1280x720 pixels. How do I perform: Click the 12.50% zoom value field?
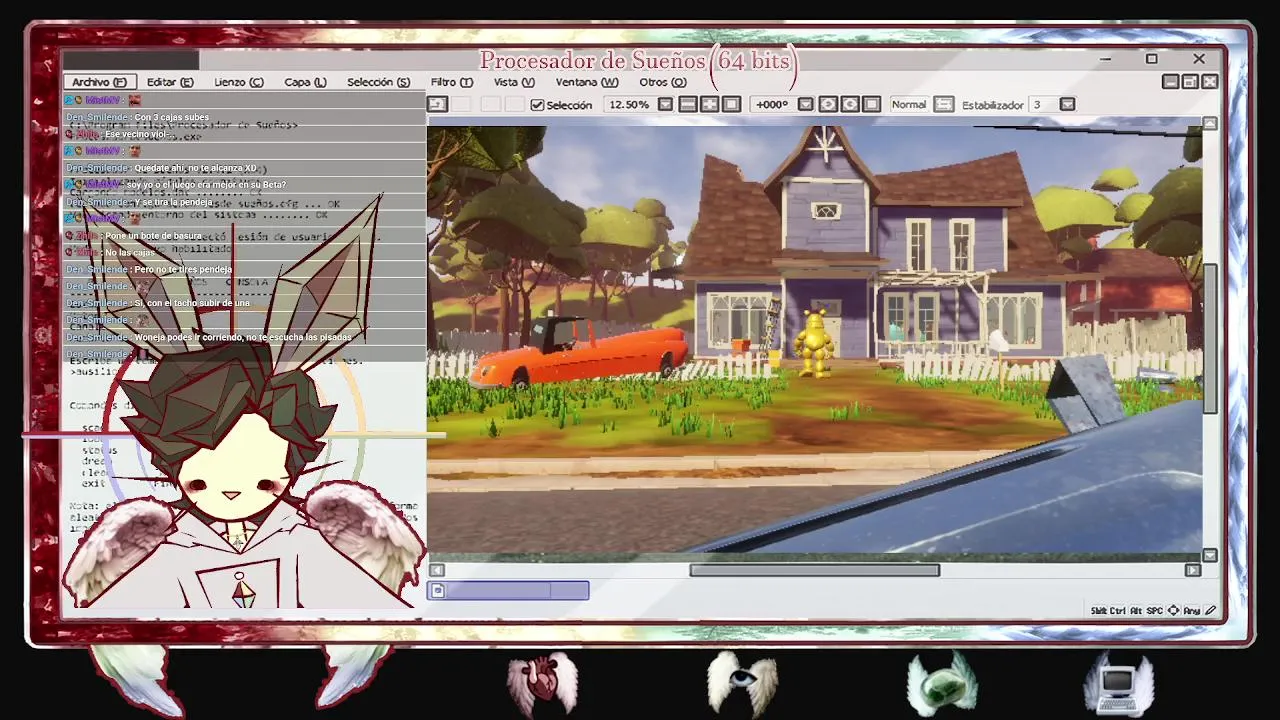tap(629, 104)
